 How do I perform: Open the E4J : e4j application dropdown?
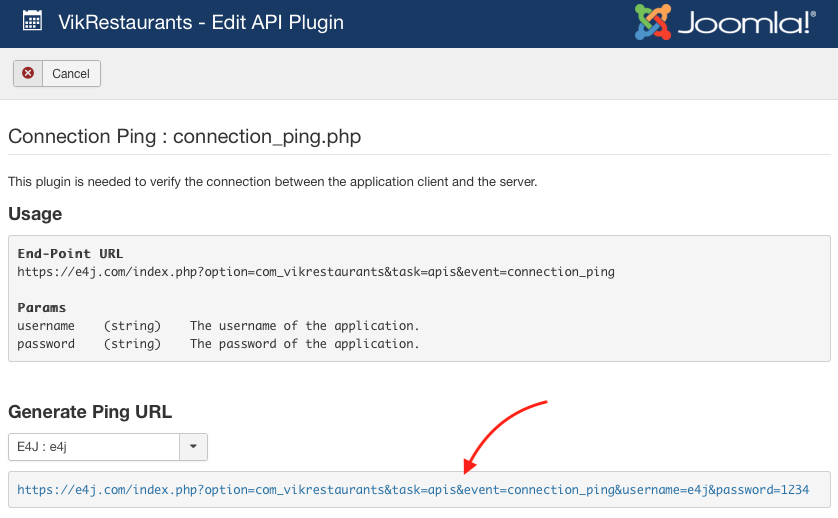click(107, 447)
